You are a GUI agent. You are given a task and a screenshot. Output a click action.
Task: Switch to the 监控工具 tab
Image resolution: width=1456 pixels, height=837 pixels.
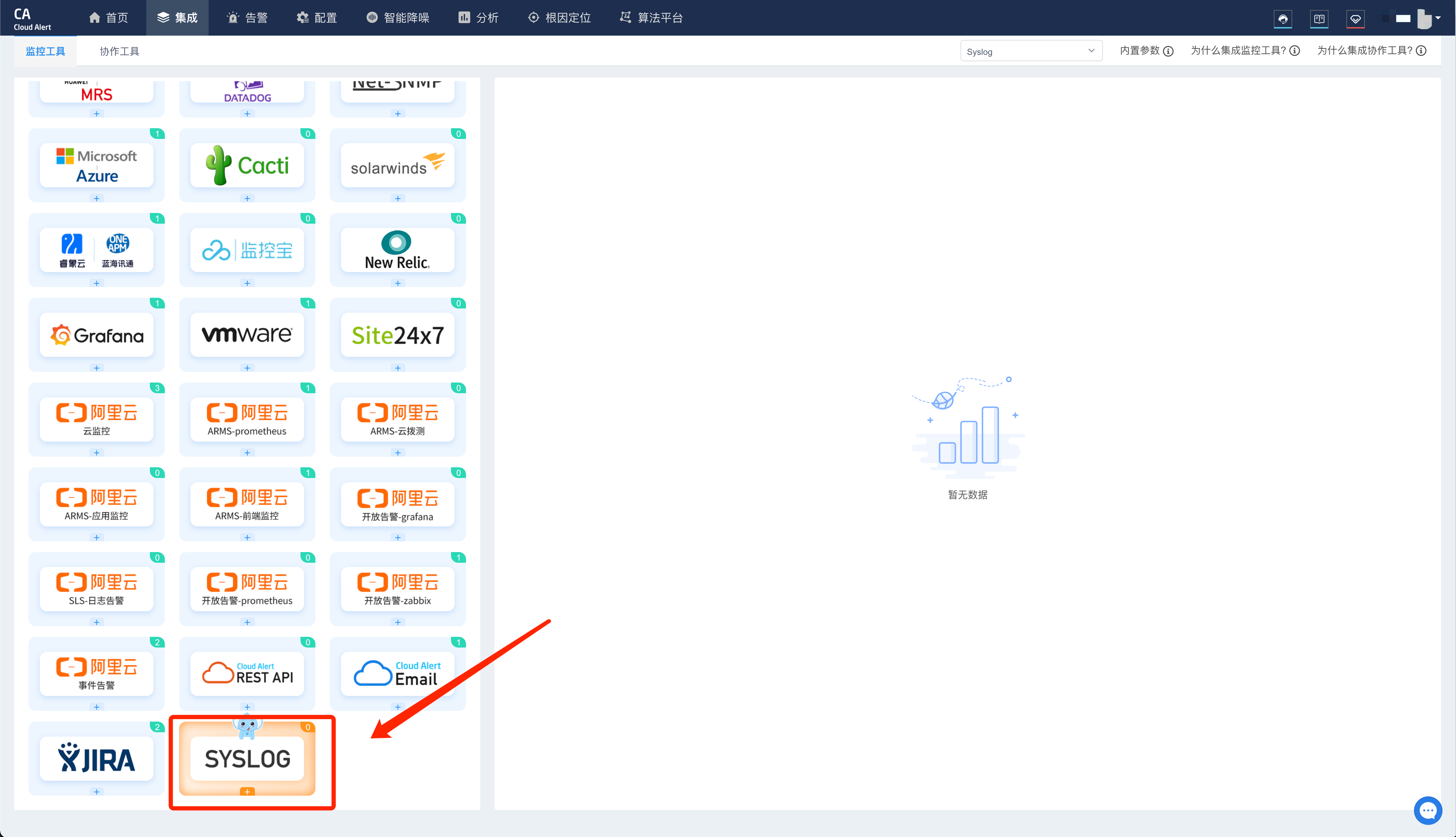coord(46,51)
